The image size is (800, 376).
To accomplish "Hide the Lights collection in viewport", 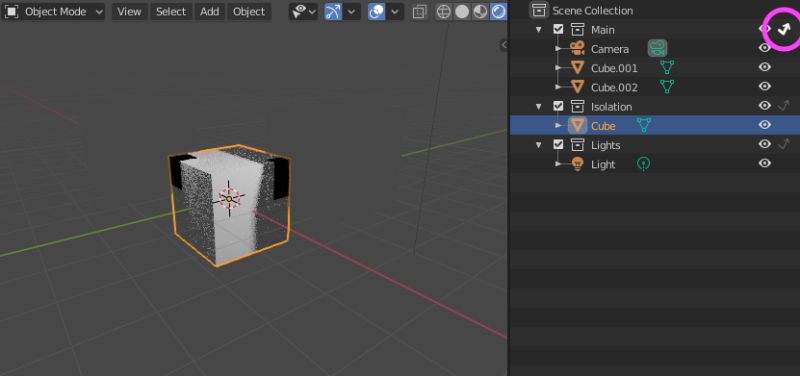I will click(x=764, y=144).
